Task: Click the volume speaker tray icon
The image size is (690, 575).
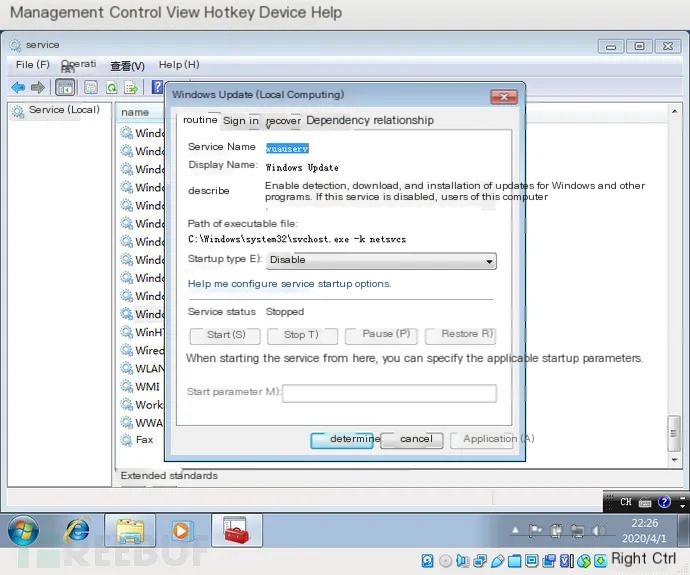Action: click(x=598, y=531)
